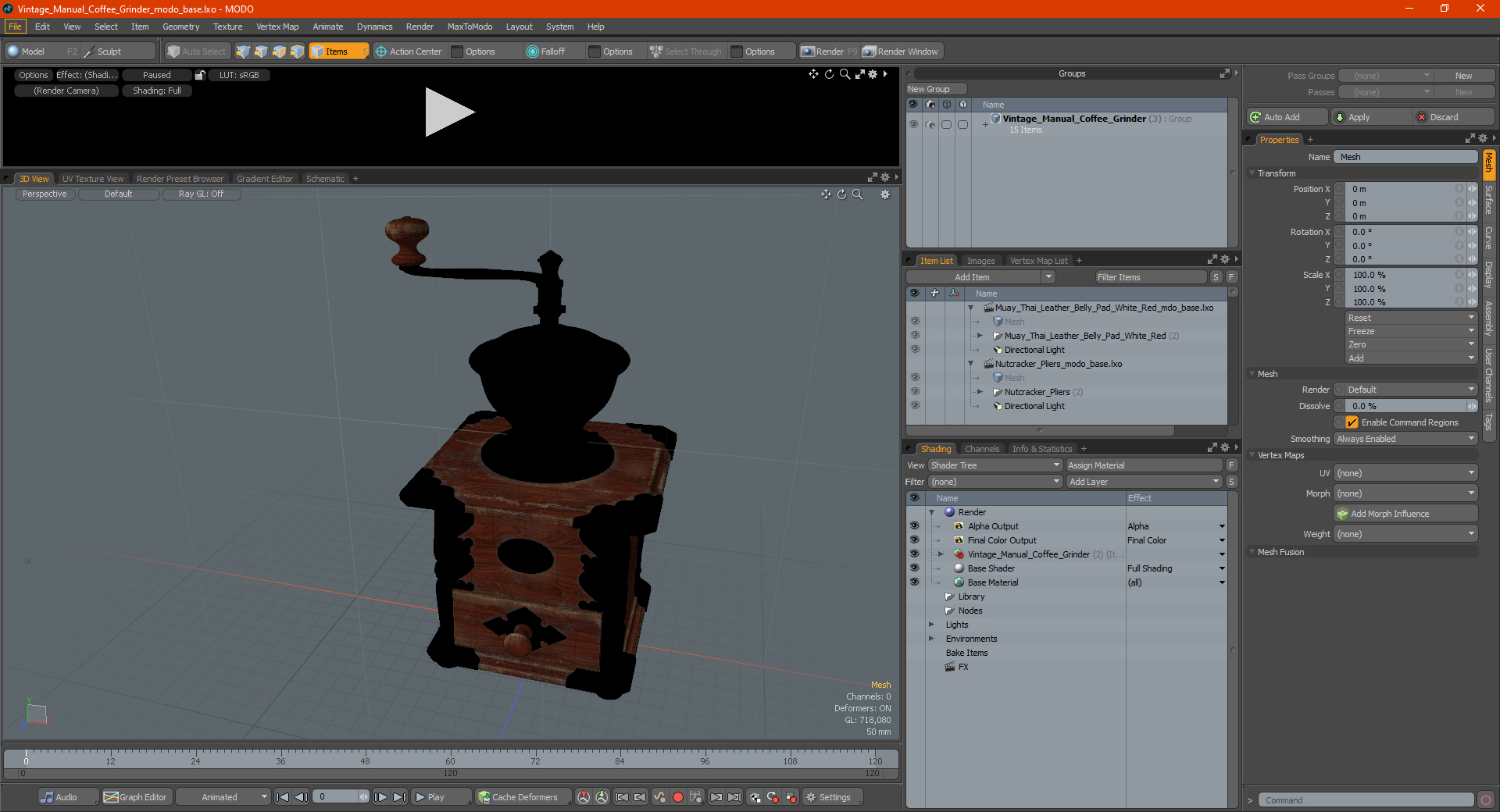Screen dimensions: 1500x812
Task: Click Assign Material button
Action: coord(1144,465)
